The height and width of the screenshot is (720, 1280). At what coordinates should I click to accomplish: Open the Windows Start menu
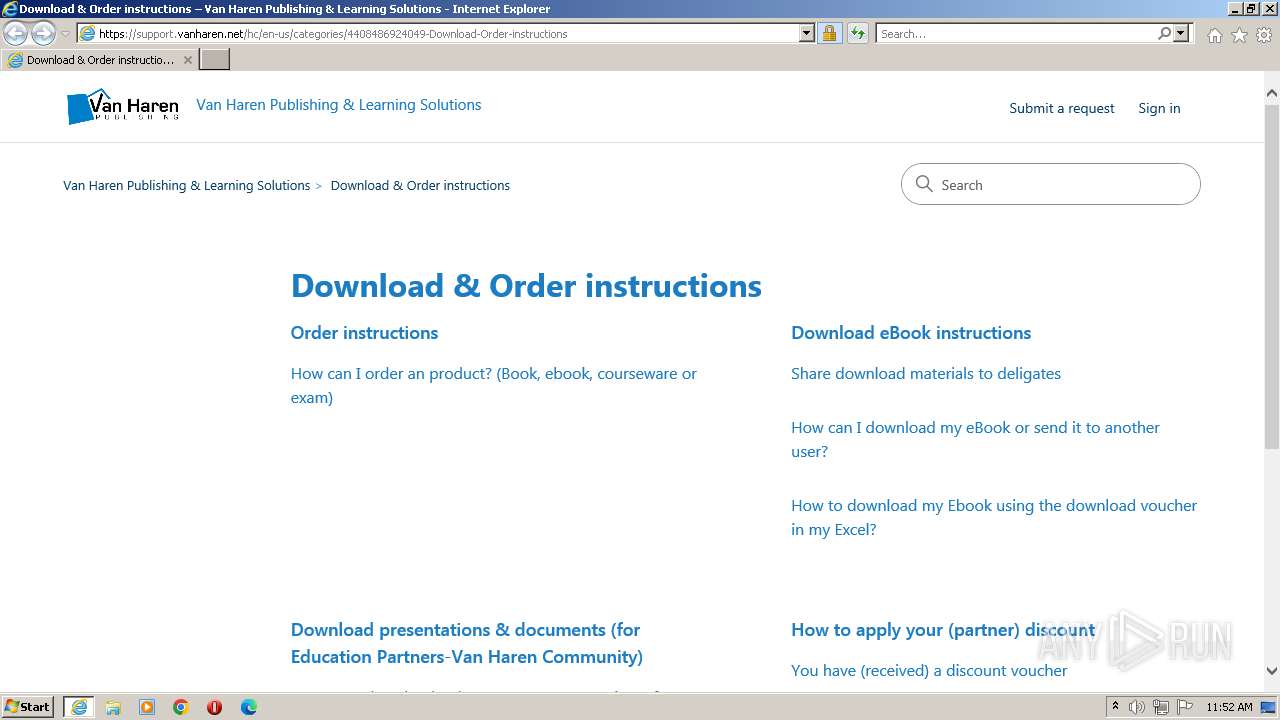pyautogui.click(x=28, y=706)
